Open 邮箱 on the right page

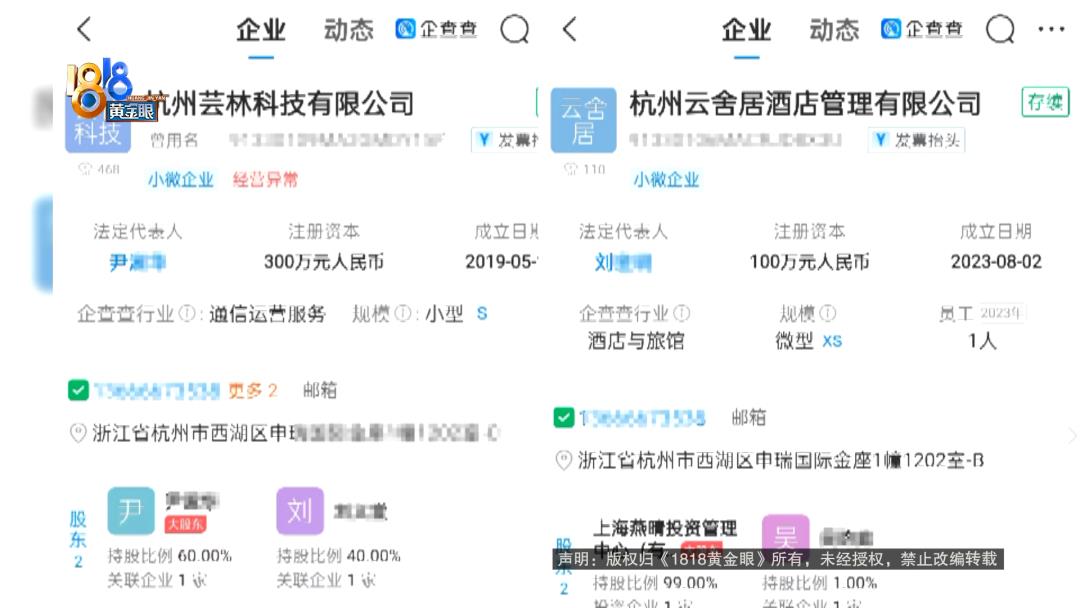click(x=749, y=417)
